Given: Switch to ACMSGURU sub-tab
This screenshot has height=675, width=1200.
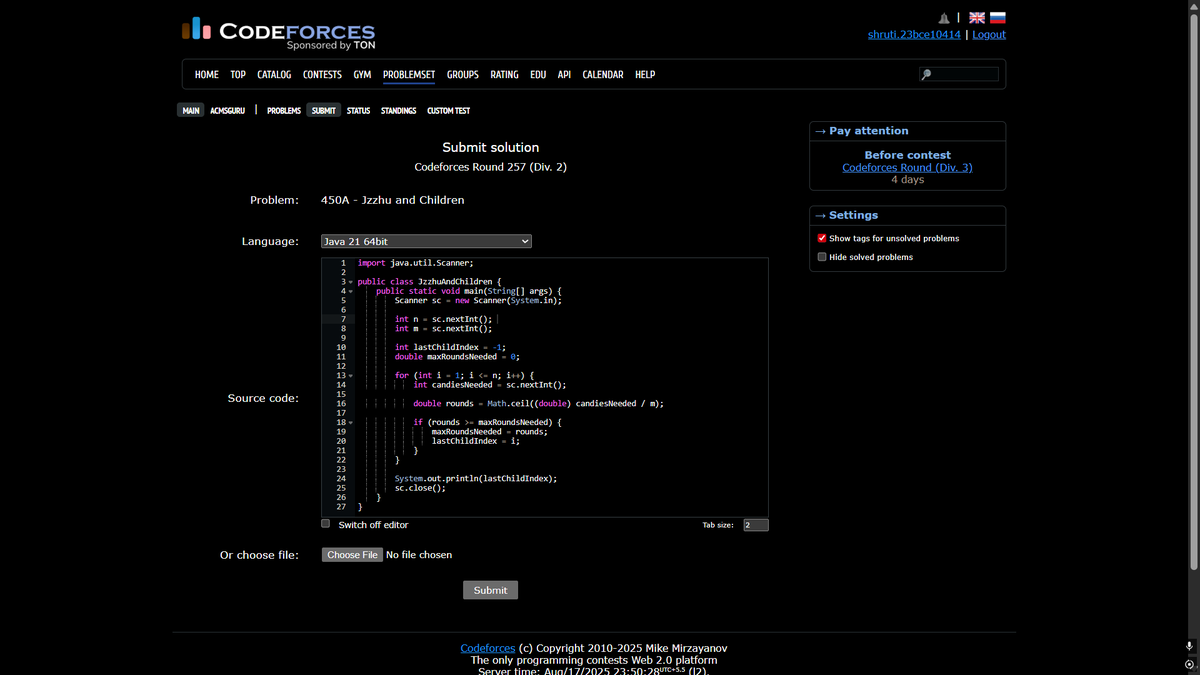Looking at the screenshot, I should click(x=227, y=110).
